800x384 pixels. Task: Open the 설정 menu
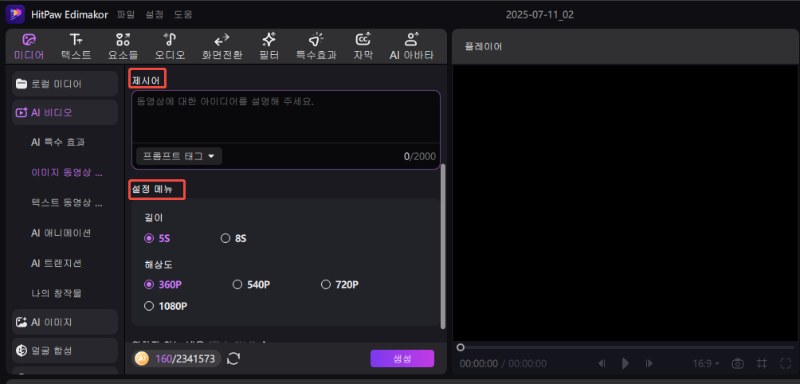click(155, 14)
